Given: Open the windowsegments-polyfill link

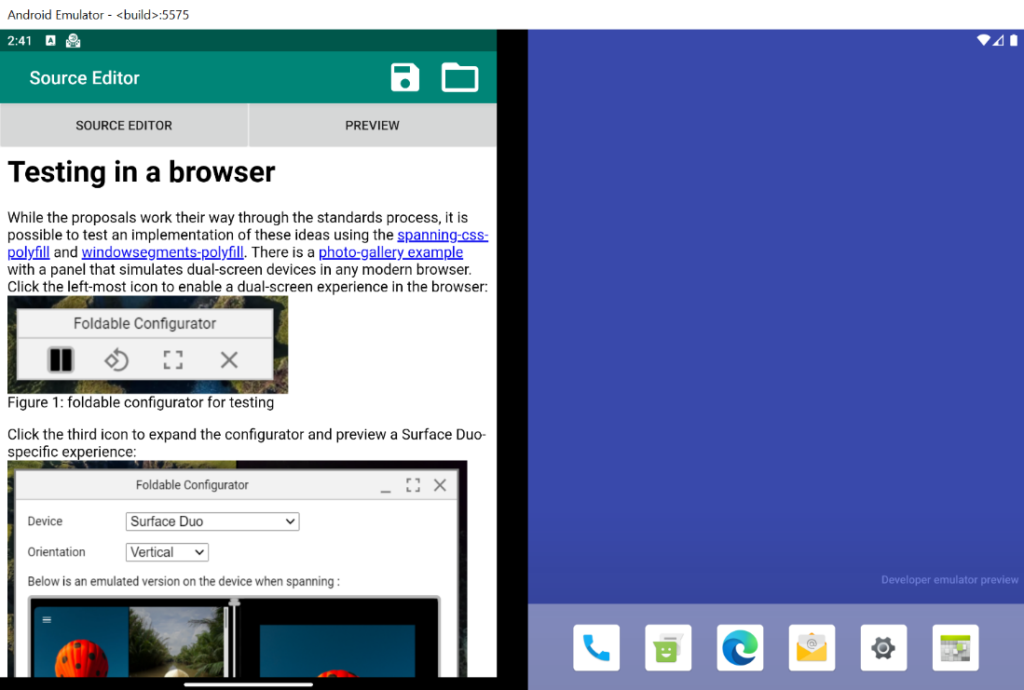Looking at the screenshot, I should coord(162,251).
